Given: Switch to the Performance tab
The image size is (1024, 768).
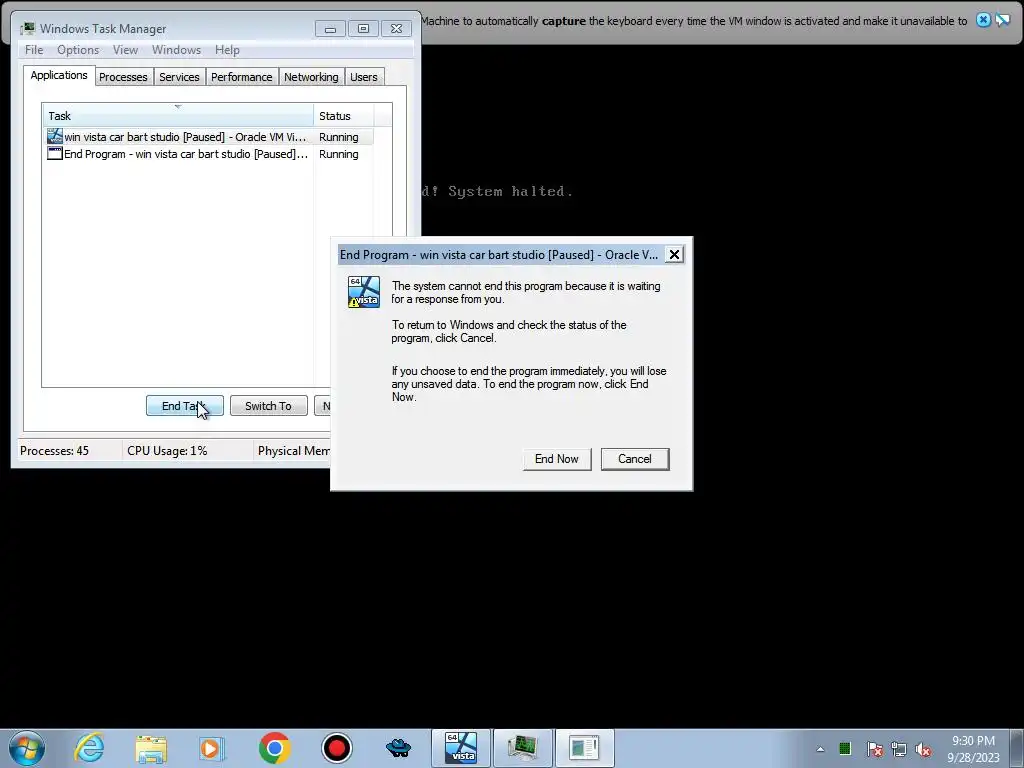Looking at the screenshot, I should point(242,77).
